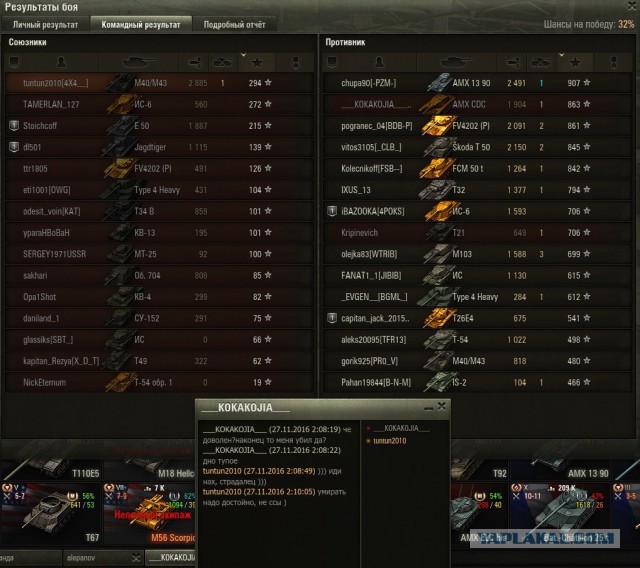Screen dimensions: 640x568
Task: Click AMX 13 90 tank icon for chupa90
Action: pyautogui.click(x=439, y=83)
